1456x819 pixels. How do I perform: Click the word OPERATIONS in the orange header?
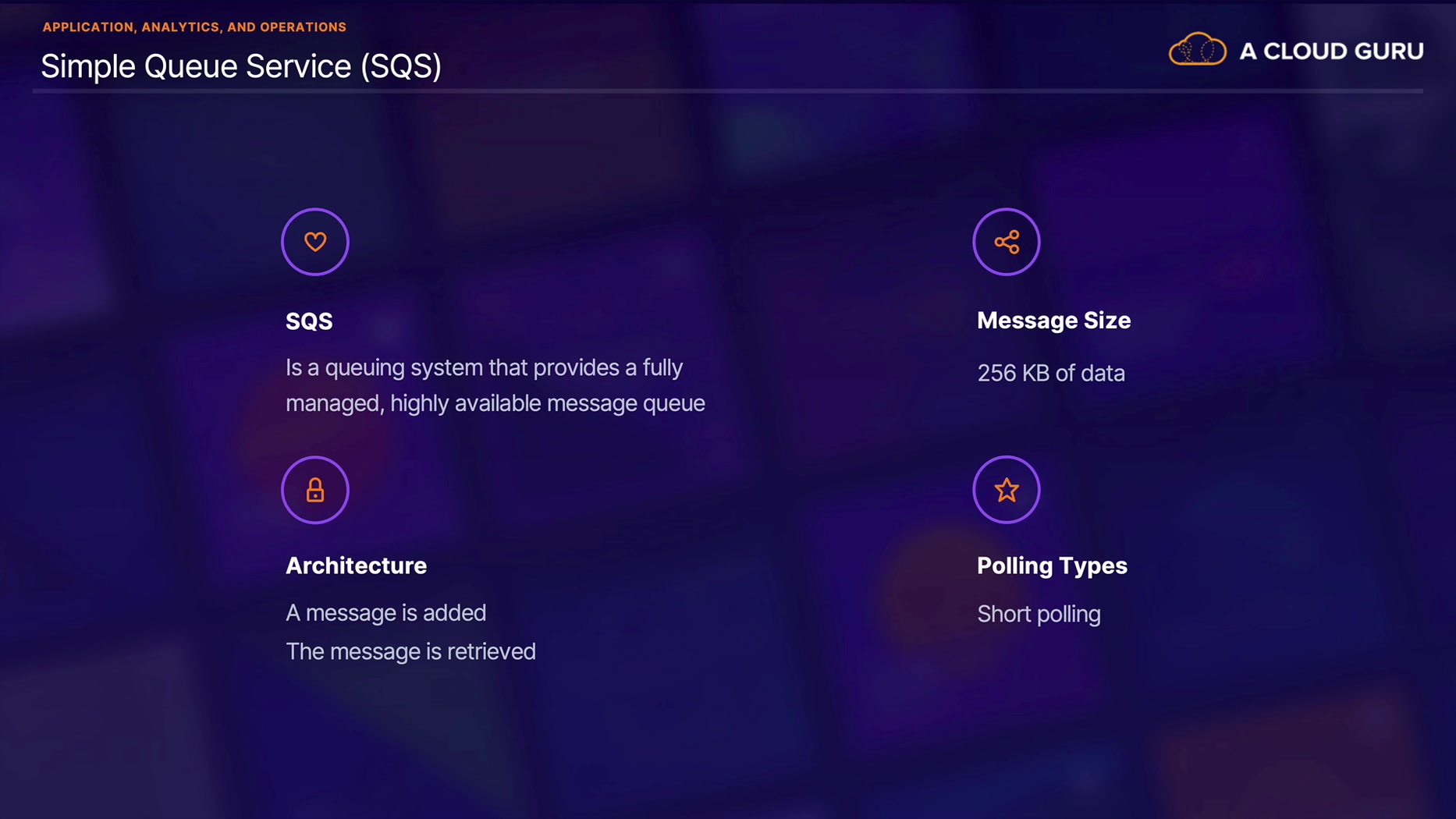point(303,27)
